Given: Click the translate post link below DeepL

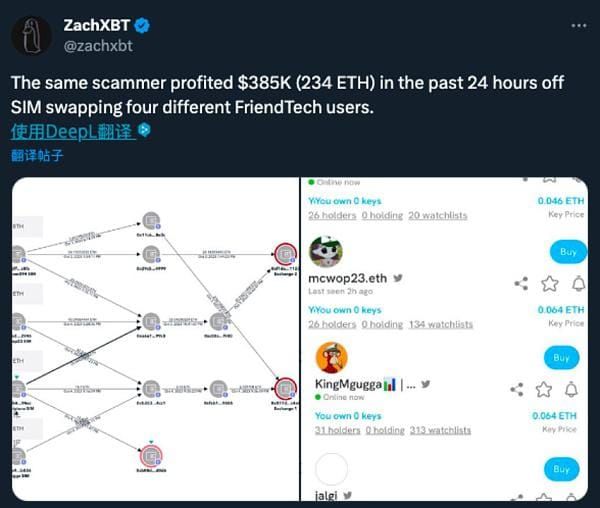Looking at the screenshot, I should tap(37, 156).
